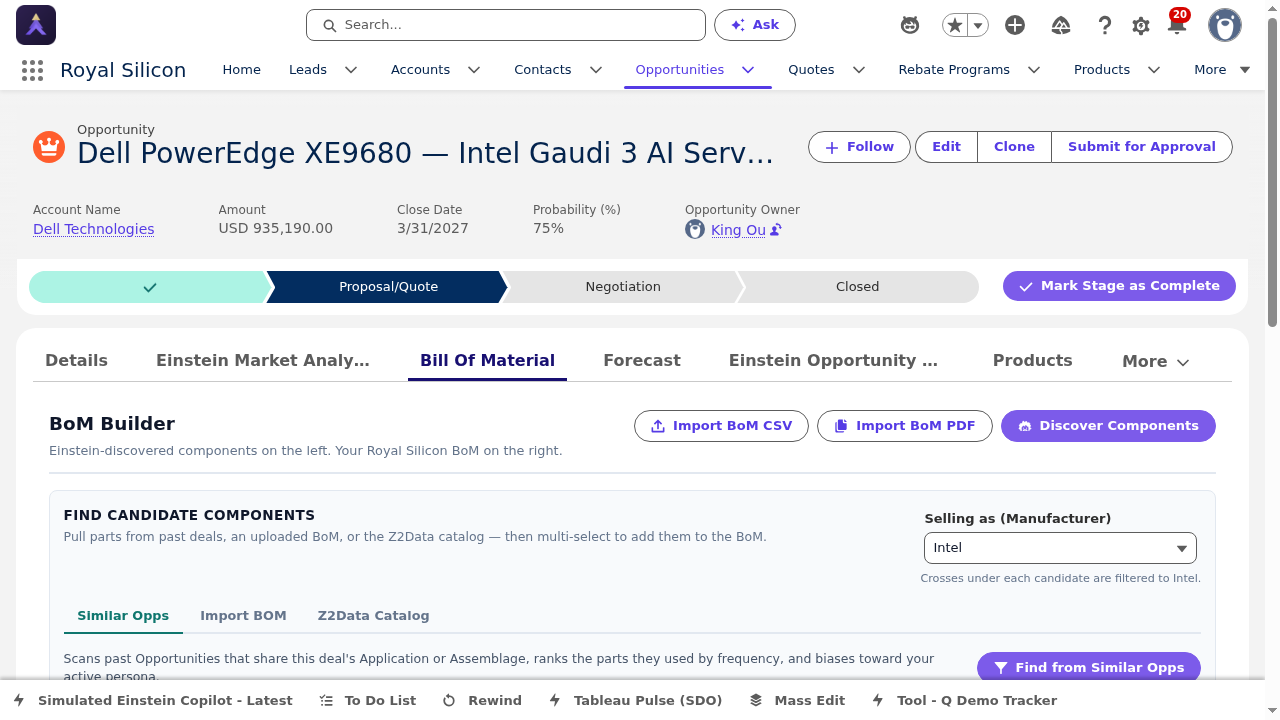Open the More nav overflow menu
The width and height of the screenshot is (1280, 720).
click(x=1222, y=70)
